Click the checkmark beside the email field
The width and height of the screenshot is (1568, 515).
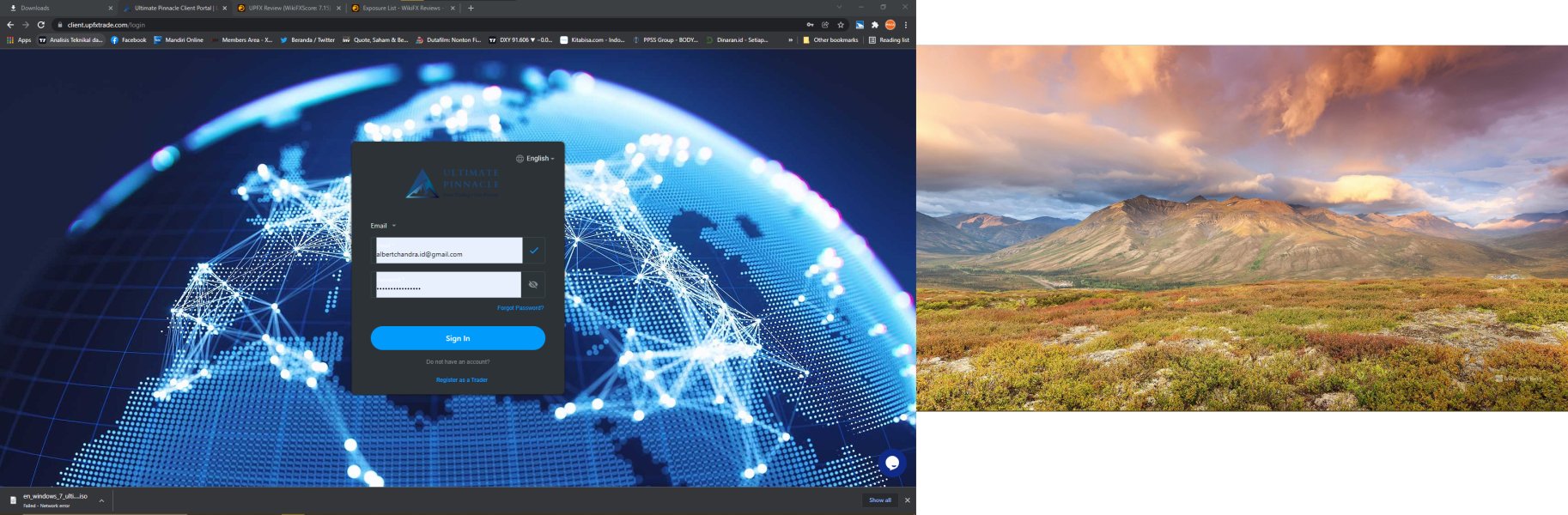pos(533,250)
